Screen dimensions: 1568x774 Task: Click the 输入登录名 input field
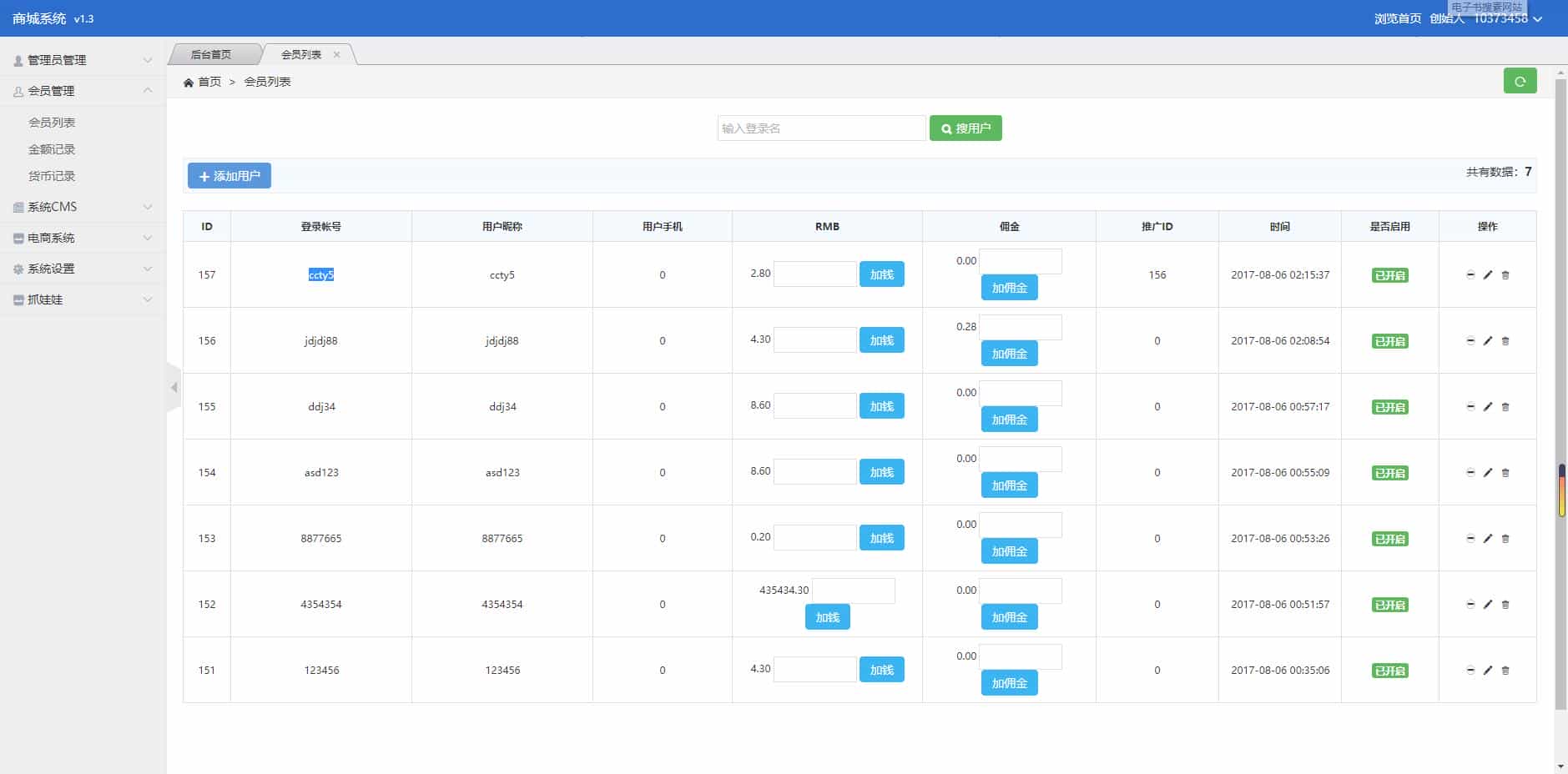click(x=820, y=128)
